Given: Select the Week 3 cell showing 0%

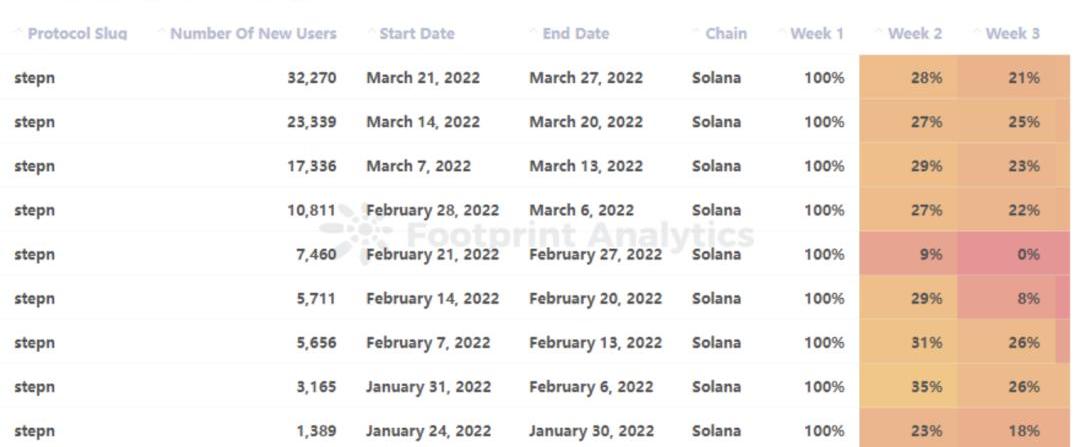Looking at the screenshot, I should [1028, 254].
